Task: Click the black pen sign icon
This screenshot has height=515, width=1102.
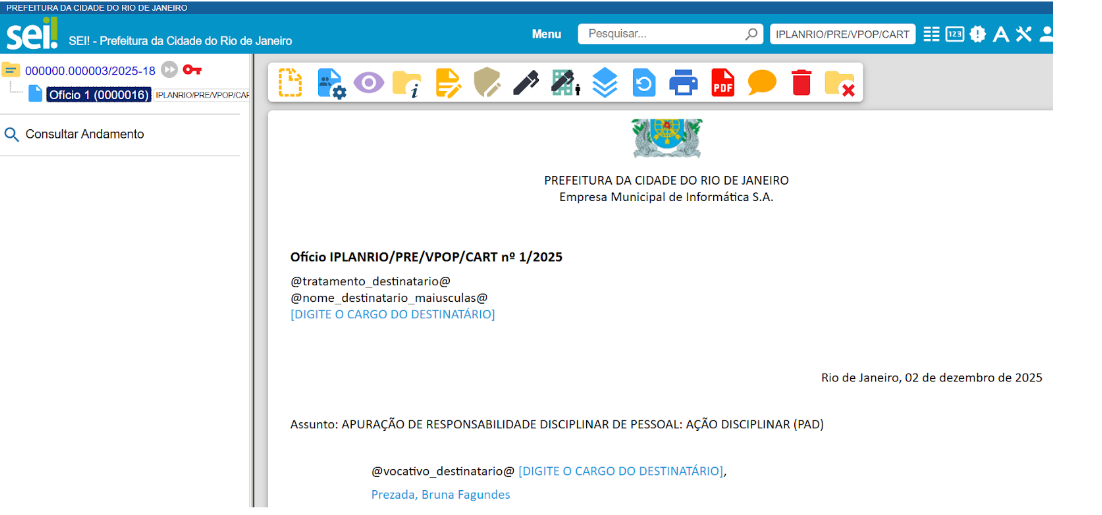Action: (526, 83)
